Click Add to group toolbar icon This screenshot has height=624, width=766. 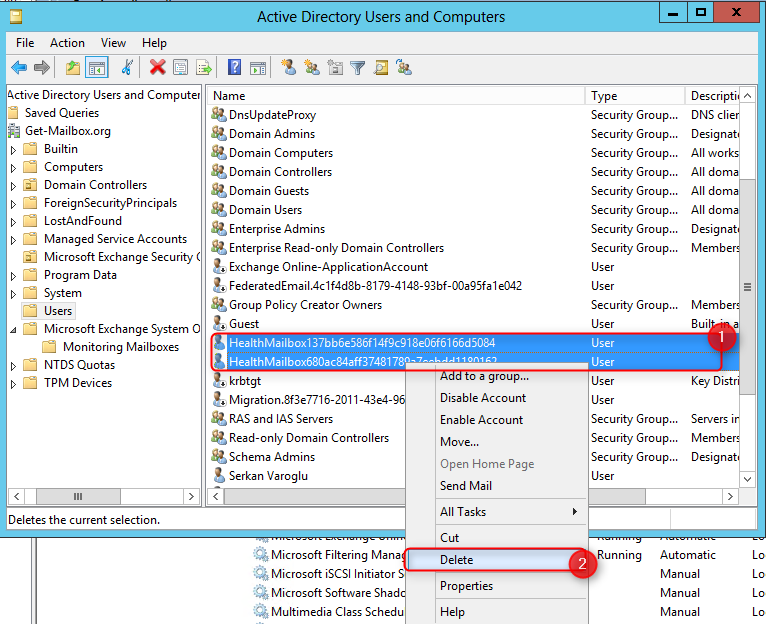click(x=404, y=67)
